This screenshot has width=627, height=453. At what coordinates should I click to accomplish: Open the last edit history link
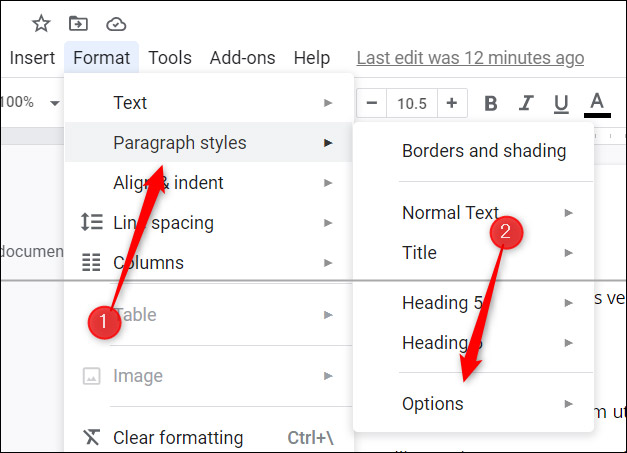click(470, 59)
